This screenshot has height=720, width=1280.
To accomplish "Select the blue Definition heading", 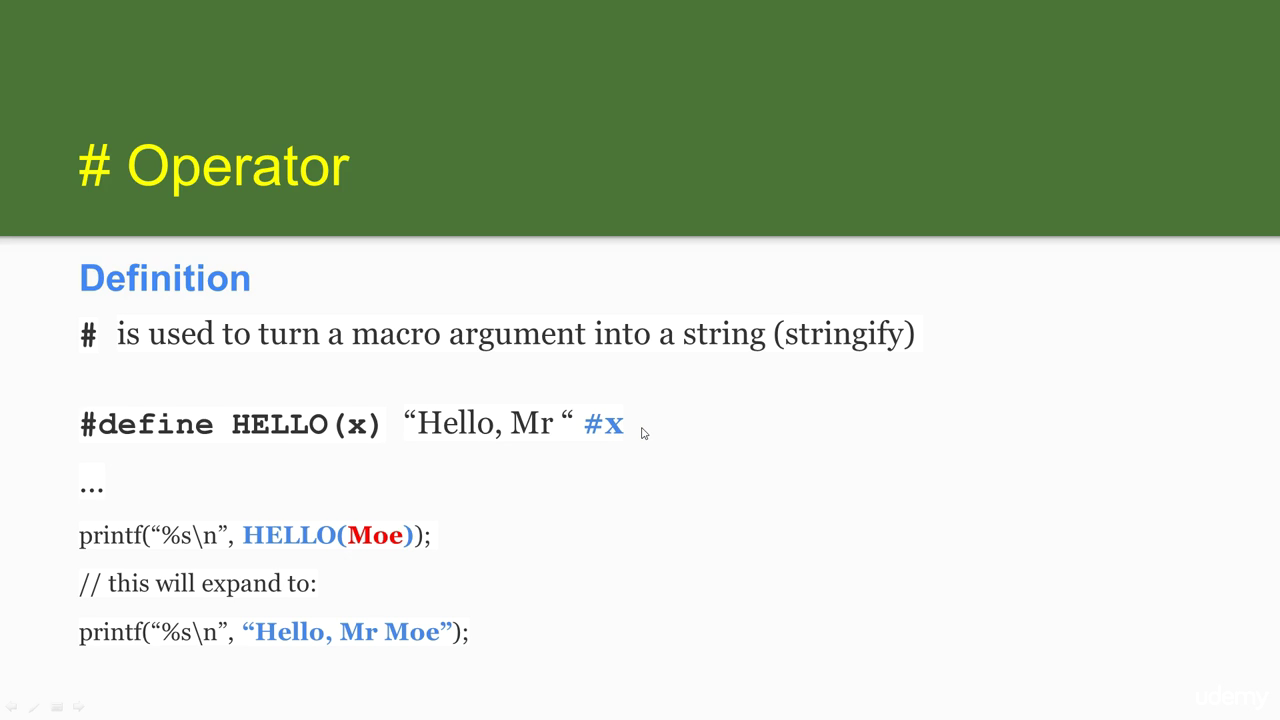I will pos(165,278).
